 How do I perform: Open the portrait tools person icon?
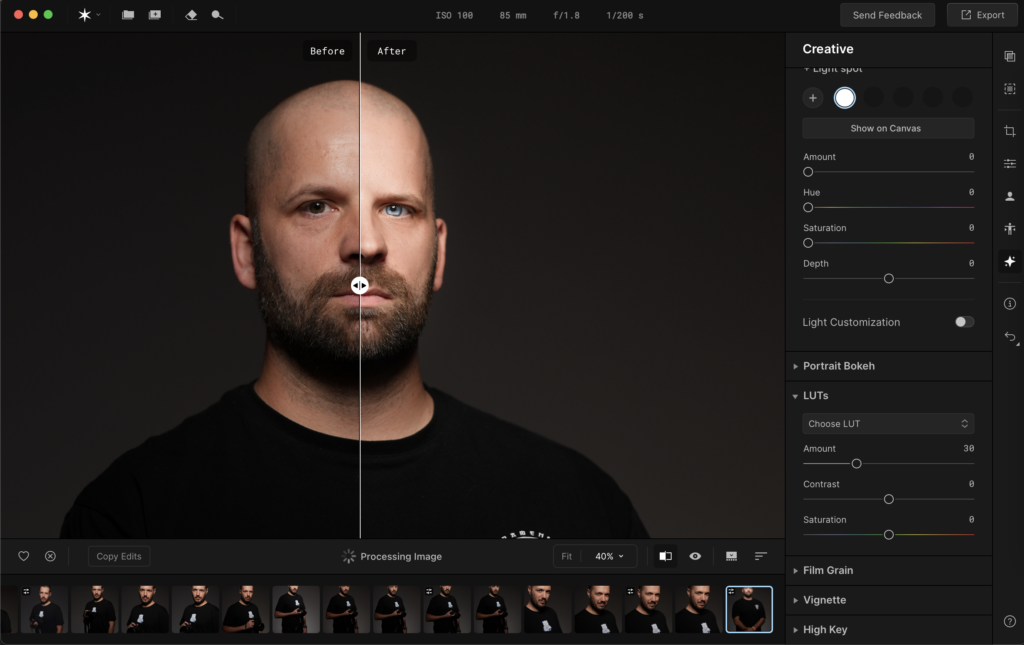(x=1010, y=197)
